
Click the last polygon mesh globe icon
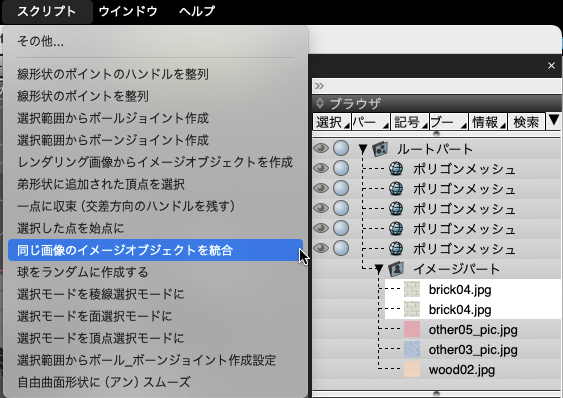click(396, 248)
